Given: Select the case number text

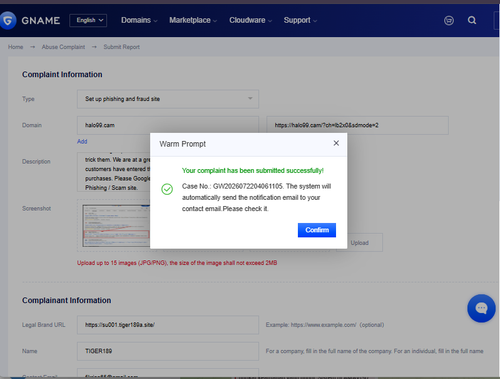Looking at the screenshot, I should point(248,186).
